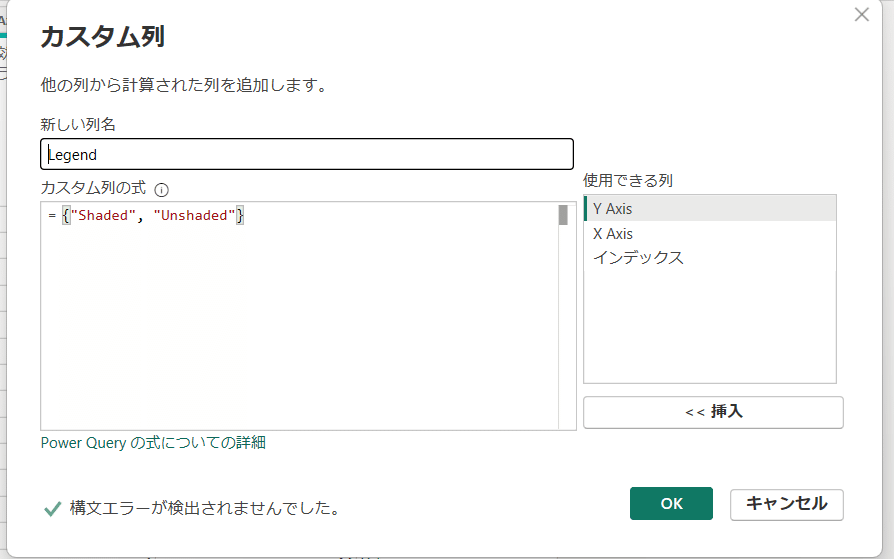Click the 新しい列名 field containing Legend

(x=307, y=154)
